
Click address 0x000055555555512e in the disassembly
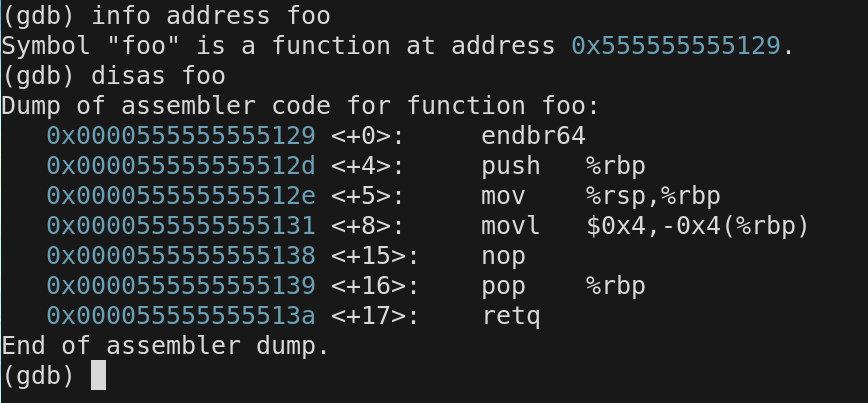[180, 195]
